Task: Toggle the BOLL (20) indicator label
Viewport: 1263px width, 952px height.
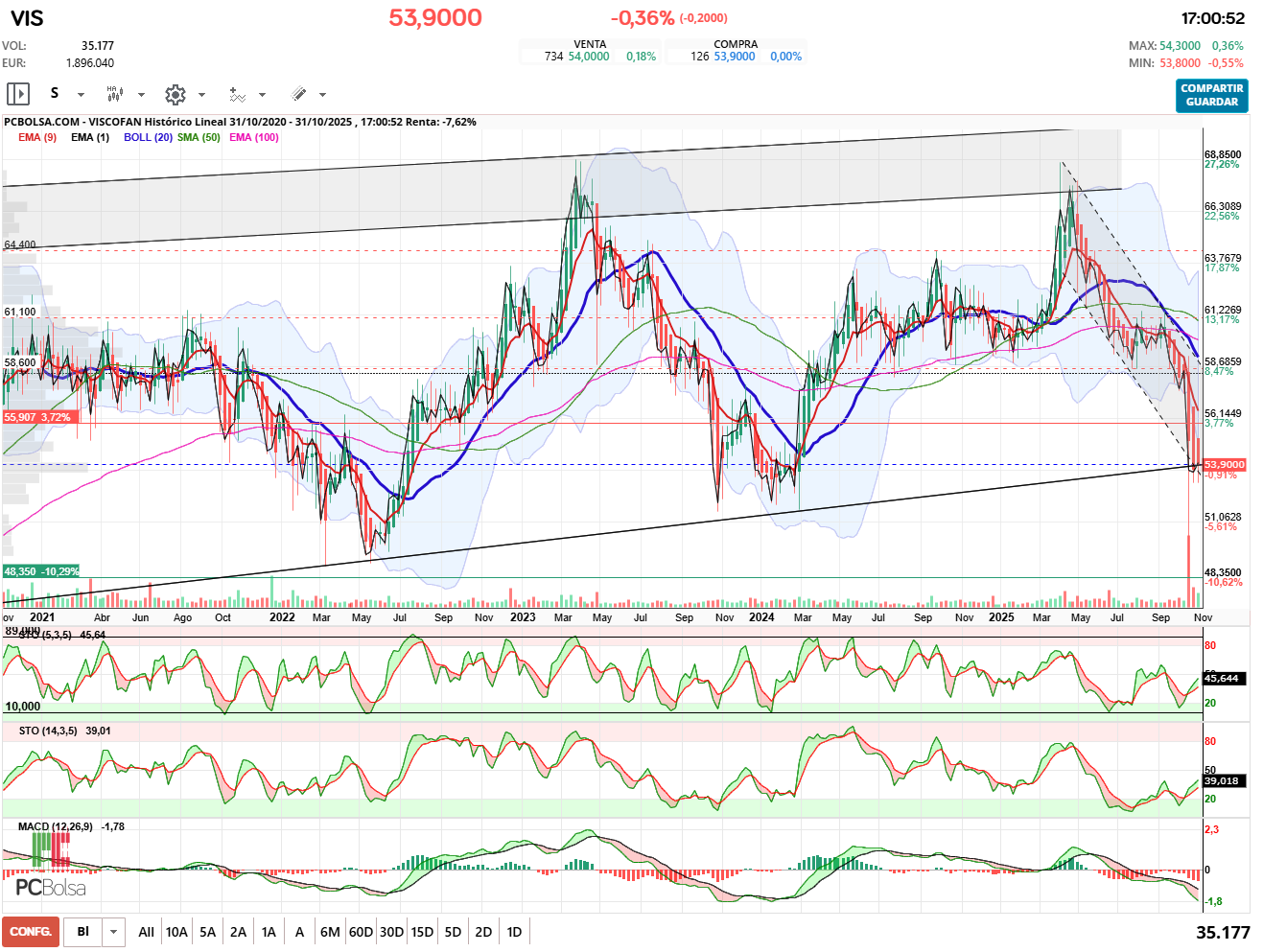Action: pos(148,137)
